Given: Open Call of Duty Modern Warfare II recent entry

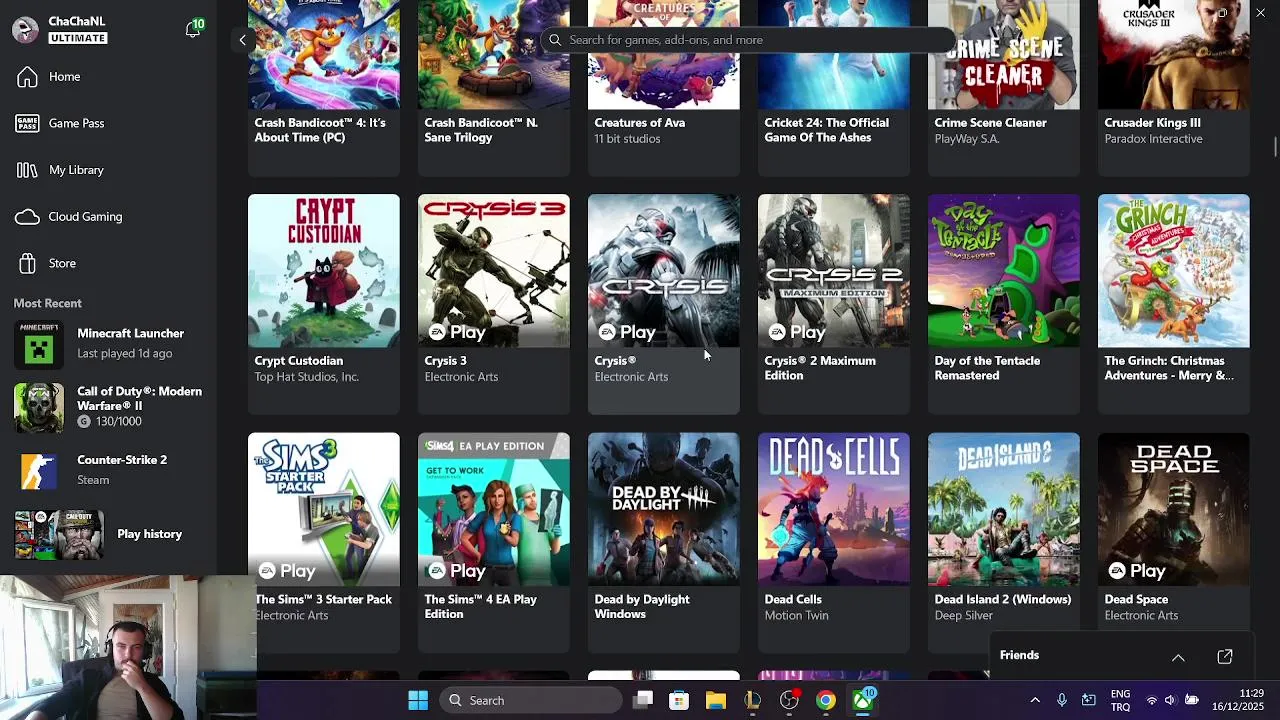Looking at the screenshot, I should coord(108,406).
